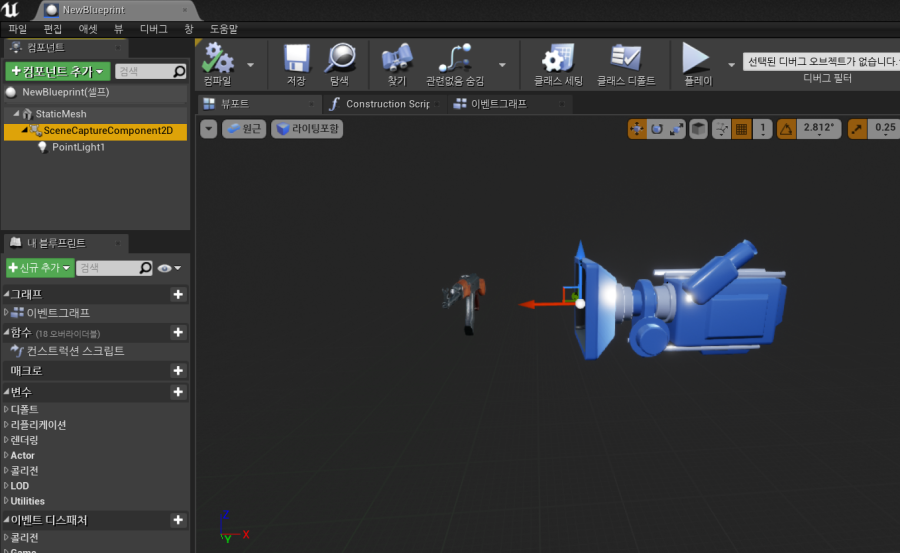Screen dimensions: 900x553
Task: Add new 이벤트 디스패처 with plus button
Action: (x=178, y=520)
